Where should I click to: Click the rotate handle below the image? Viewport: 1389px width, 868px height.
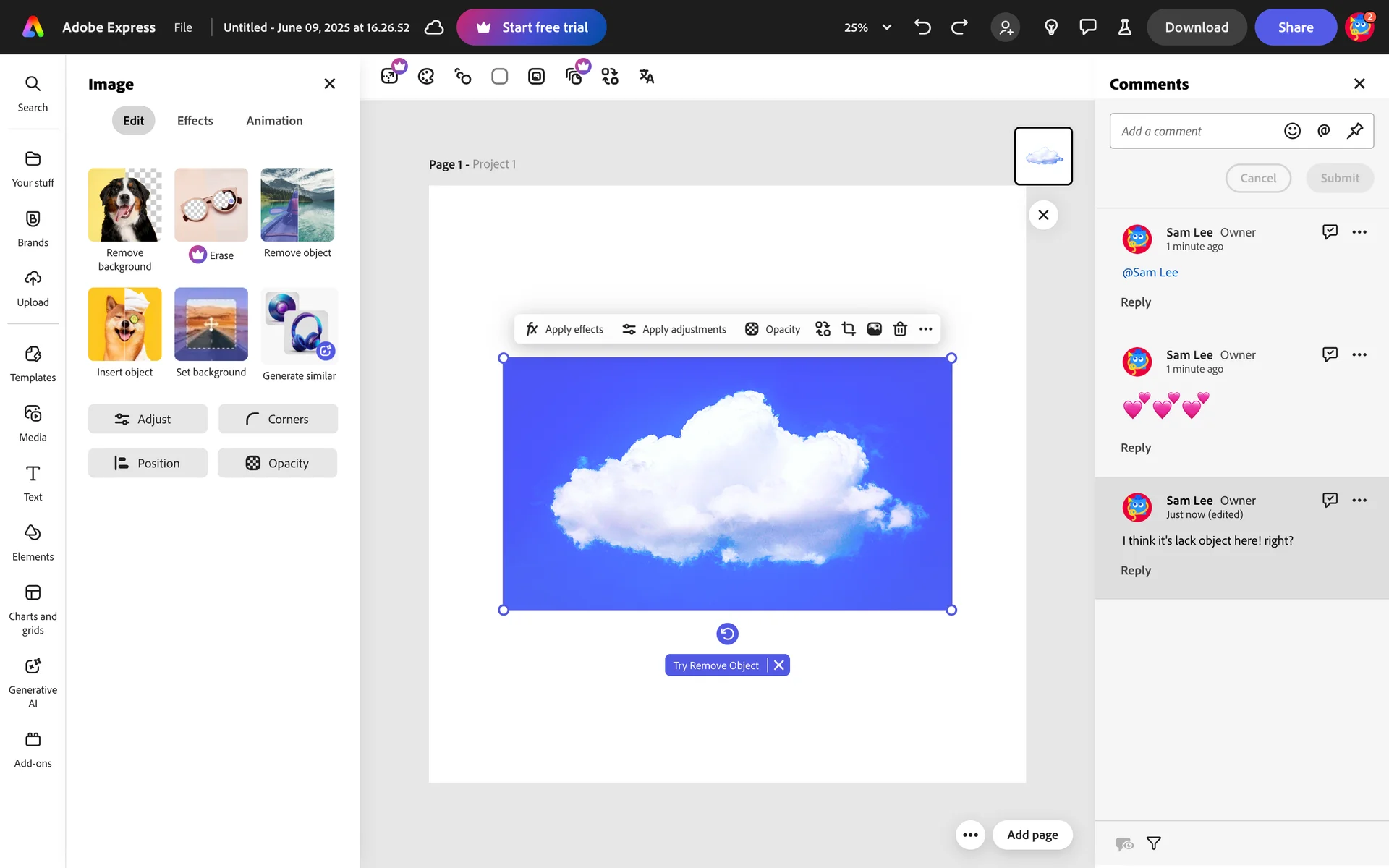click(x=727, y=634)
